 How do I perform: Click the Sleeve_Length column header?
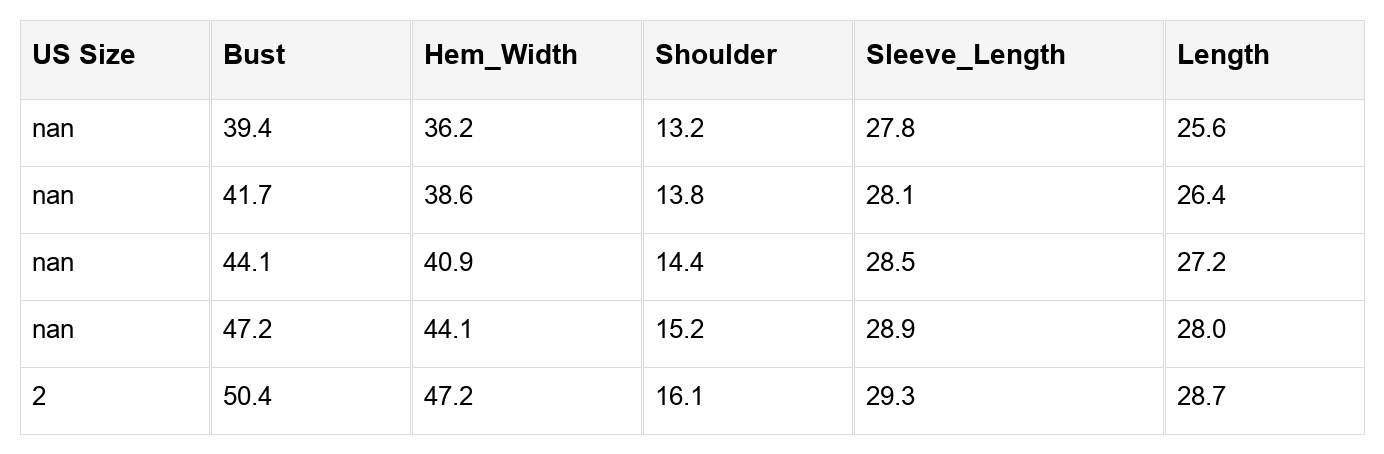click(x=965, y=55)
